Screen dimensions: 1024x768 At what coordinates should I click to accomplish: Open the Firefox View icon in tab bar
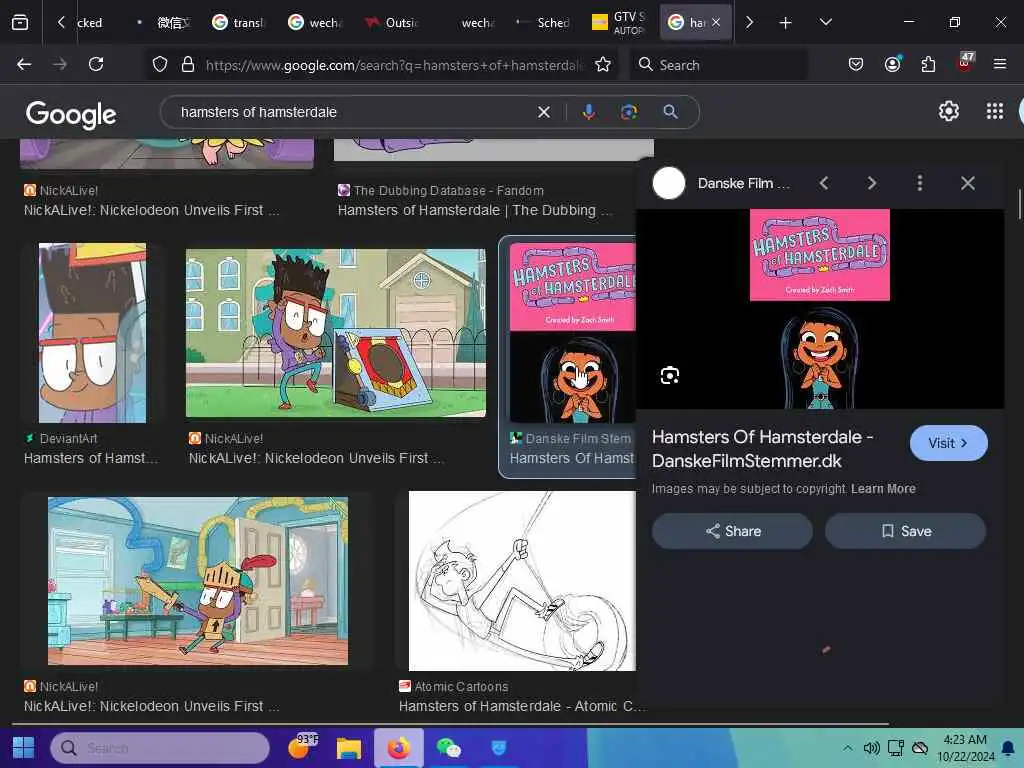tap(20, 22)
